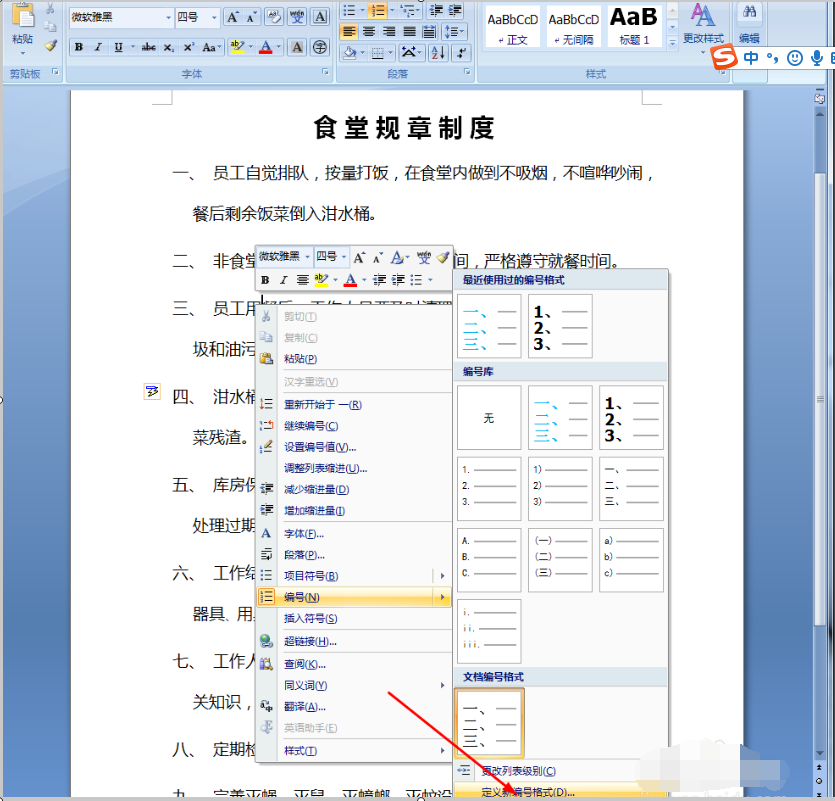Choose 调整列表缩进(U)... in context menu
Image resolution: width=835 pixels, height=801 pixels.
click(354, 469)
